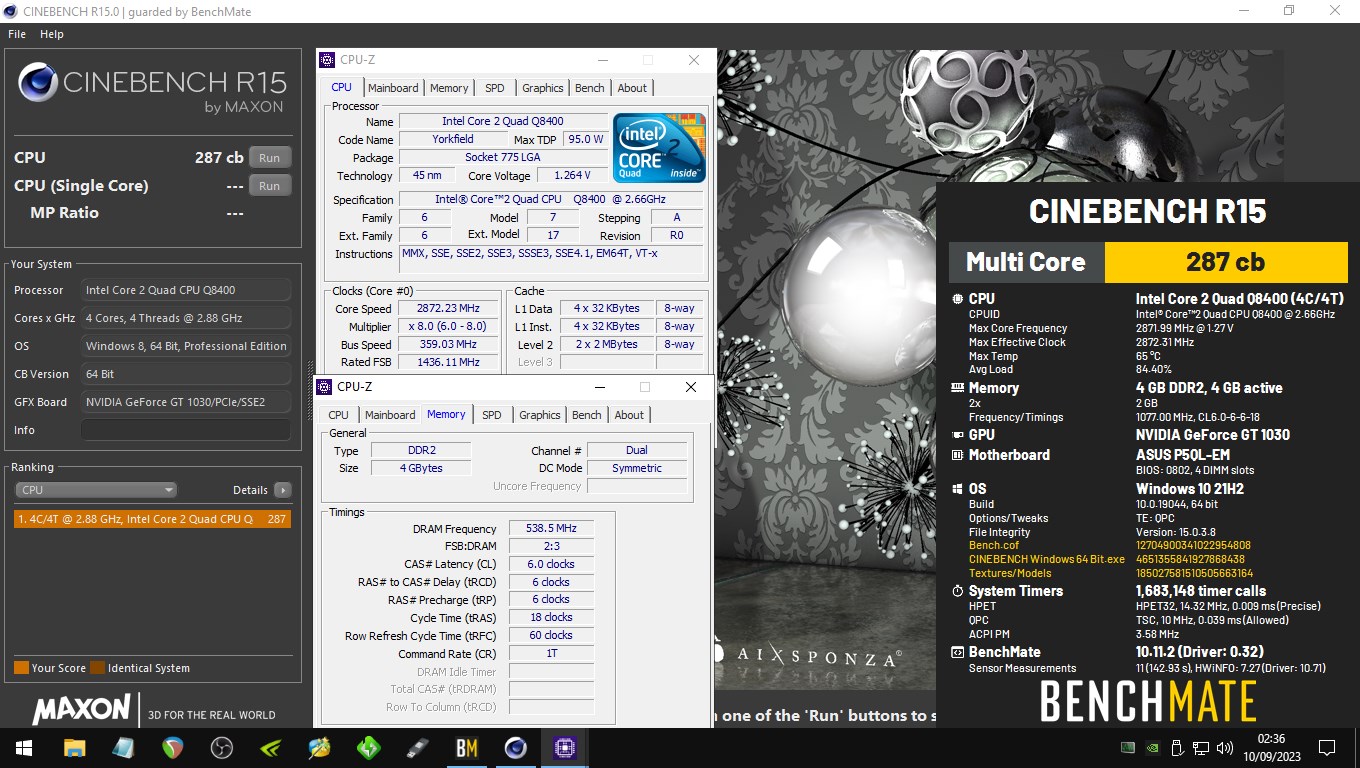
Task: Click the Rated FSB 1436.11 MHz value
Action: tap(449, 362)
